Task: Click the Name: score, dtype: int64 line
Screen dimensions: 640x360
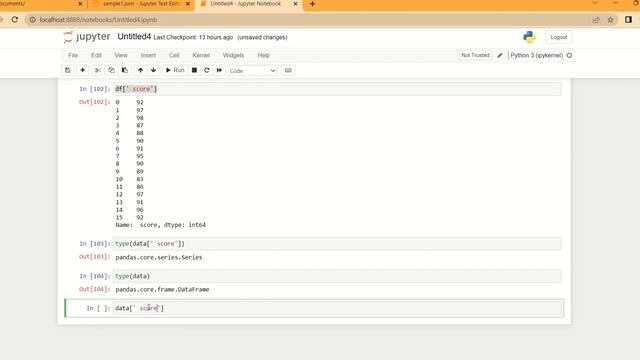Action: click(160, 225)
